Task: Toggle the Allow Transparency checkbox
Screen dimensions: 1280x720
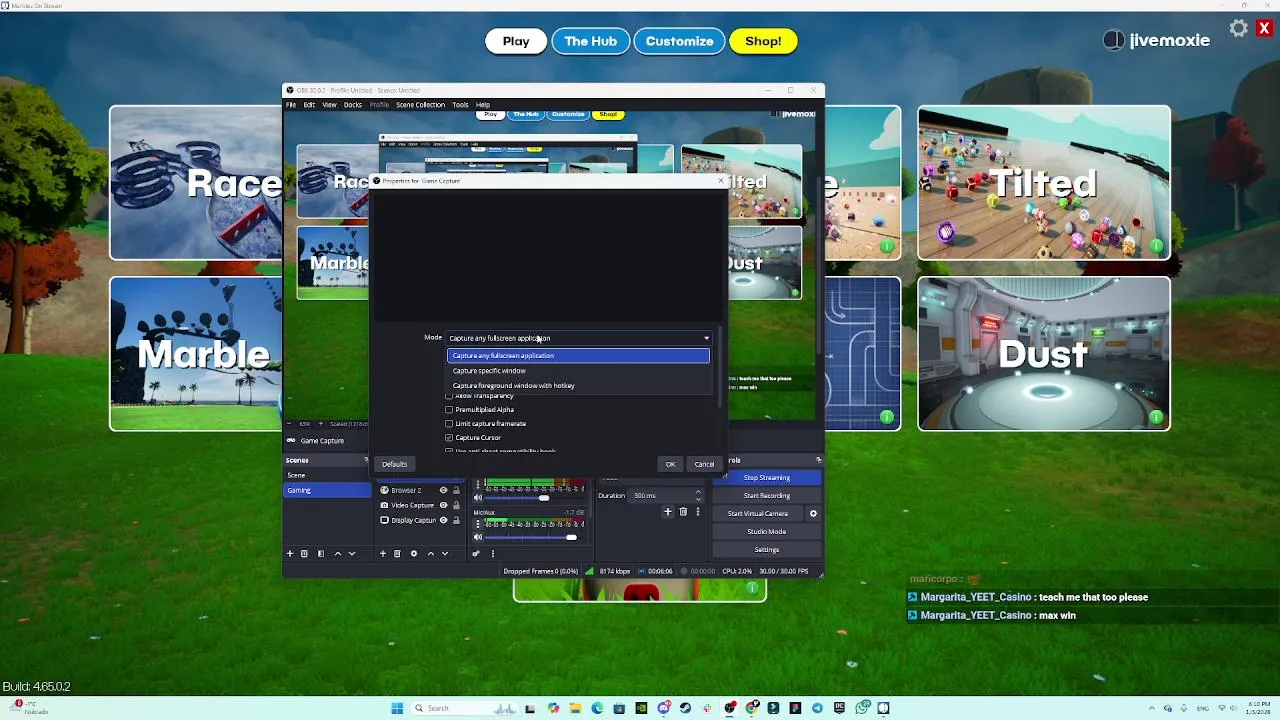Action: [x=449, y=396]
